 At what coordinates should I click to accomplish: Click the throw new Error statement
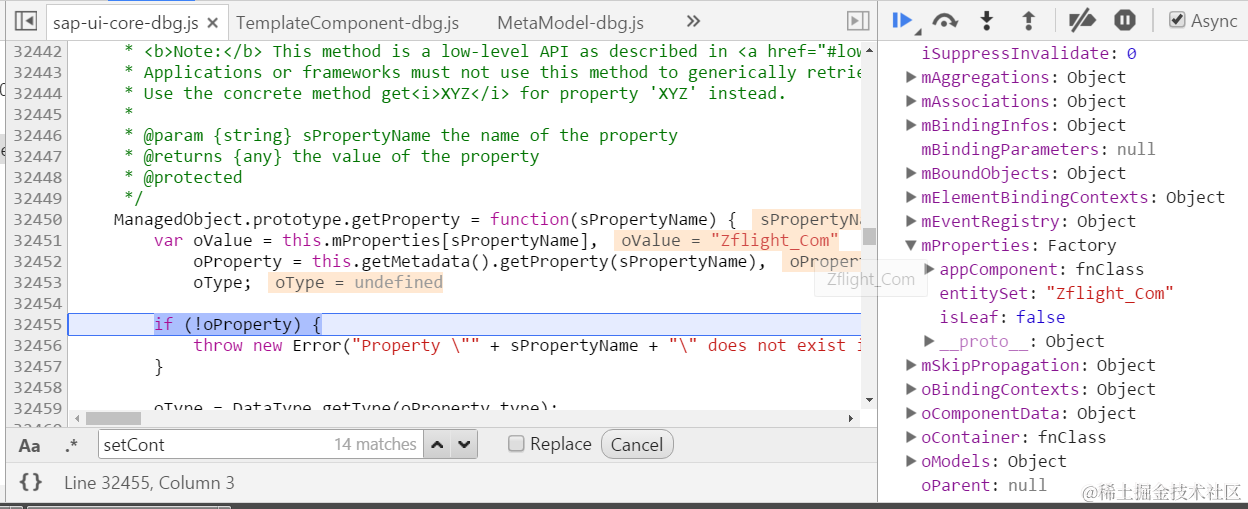point(527,345)
